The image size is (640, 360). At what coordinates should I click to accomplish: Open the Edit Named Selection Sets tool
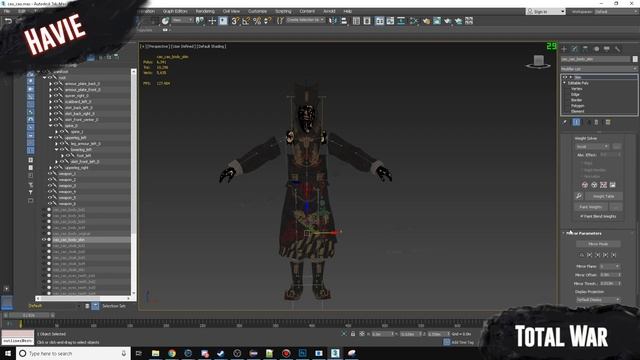(280, 21)
